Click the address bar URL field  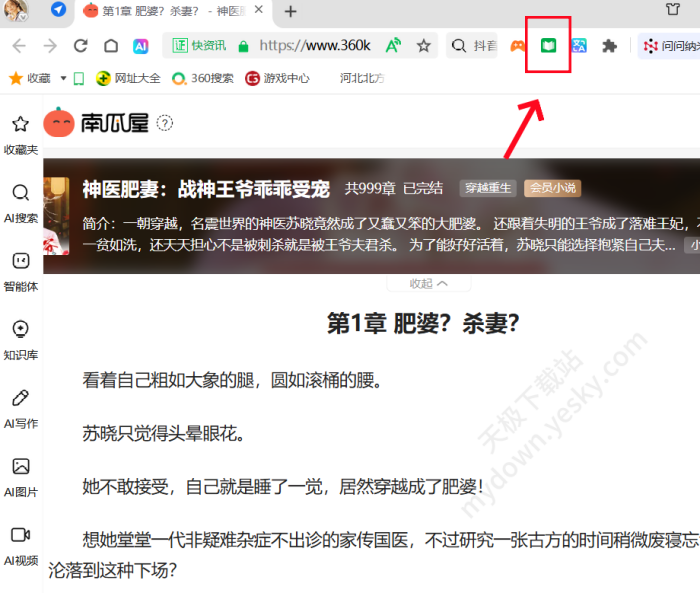click(314, 46)
